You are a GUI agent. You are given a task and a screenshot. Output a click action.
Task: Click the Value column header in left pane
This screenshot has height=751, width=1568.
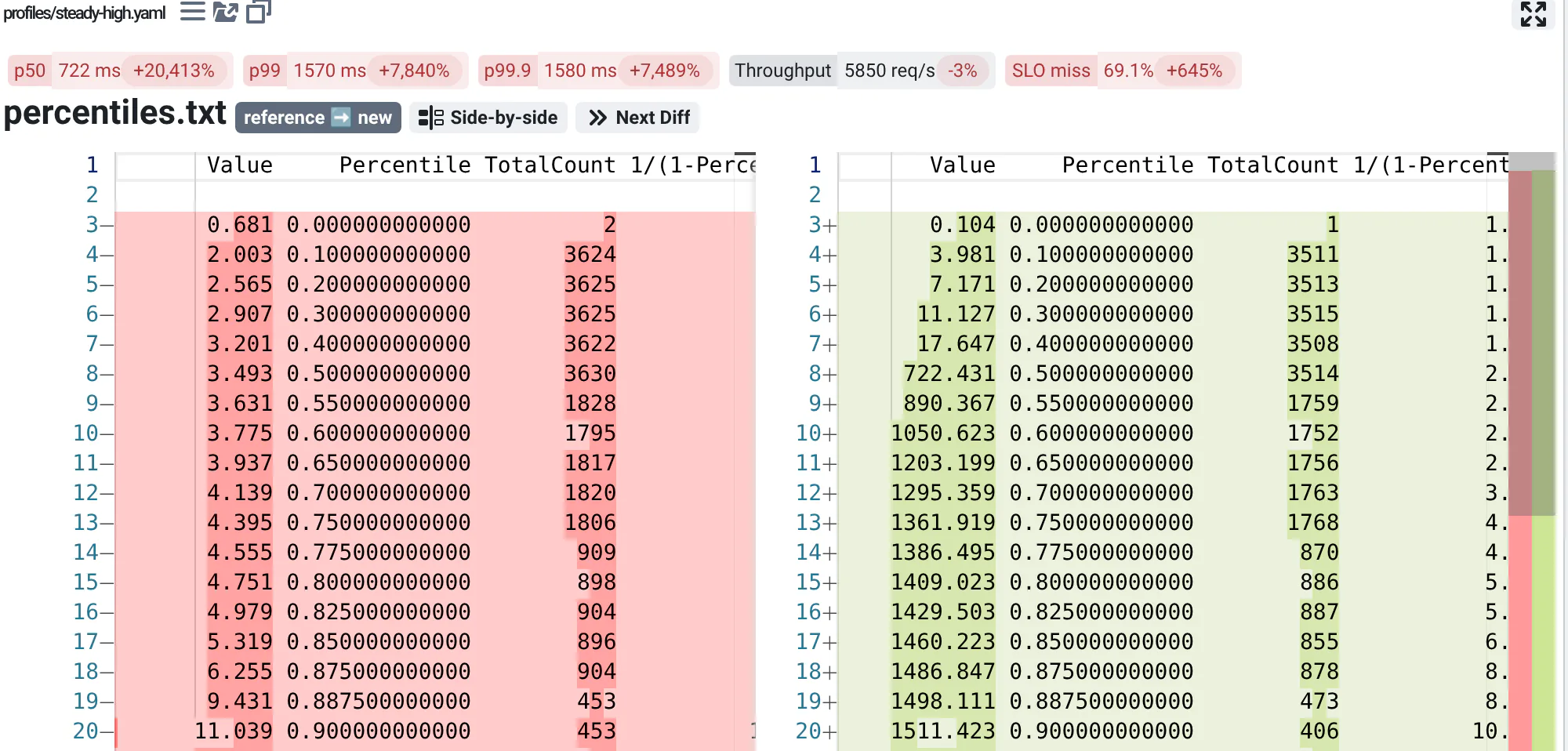point(240,165)
